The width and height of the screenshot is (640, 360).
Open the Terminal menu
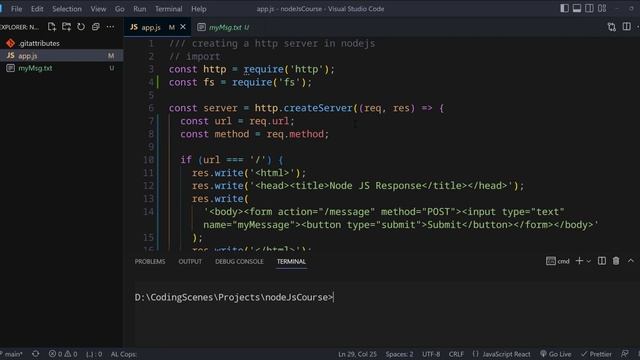tap(169, 9)
